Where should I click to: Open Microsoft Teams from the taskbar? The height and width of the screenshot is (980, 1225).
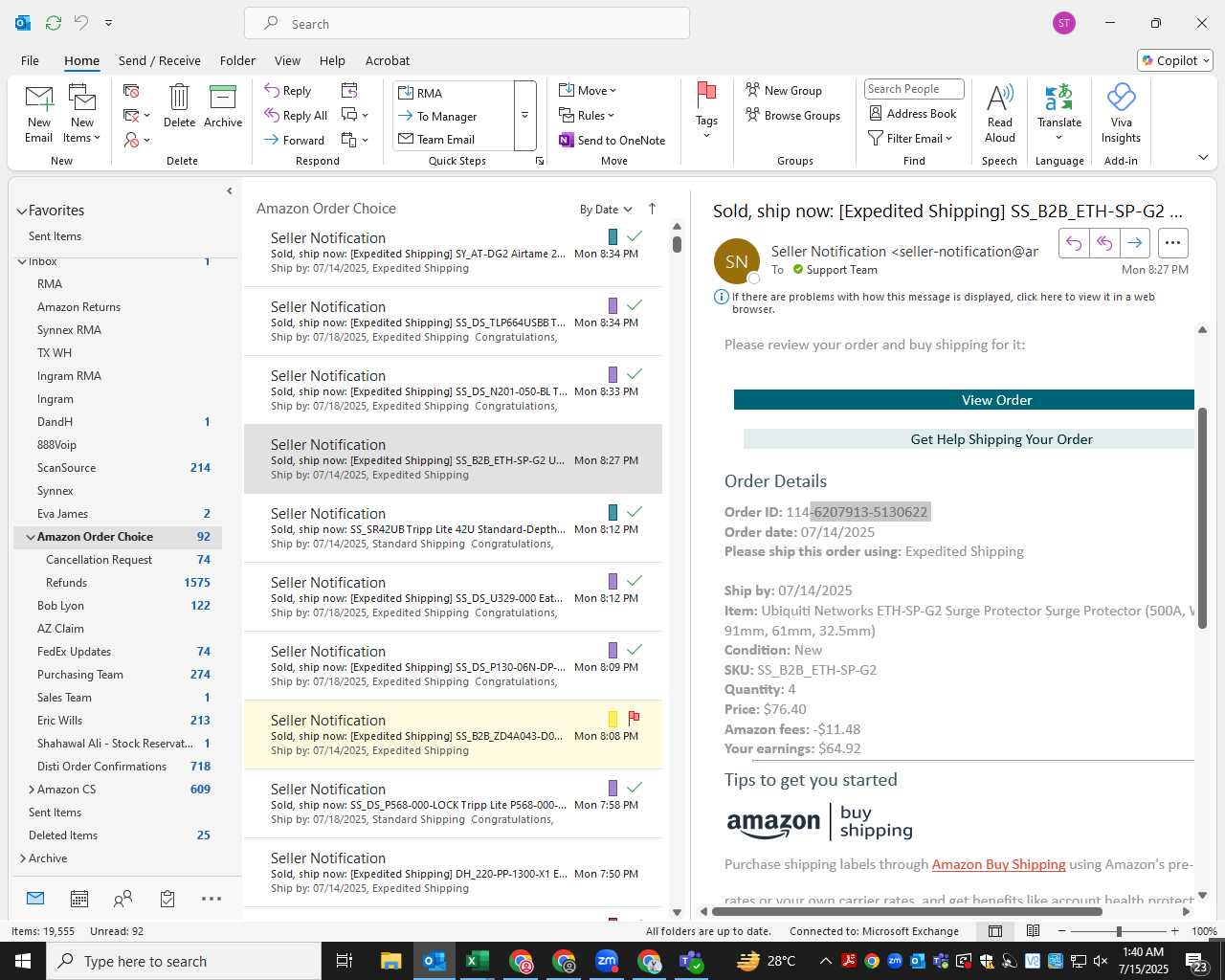(x=692, y=961)
